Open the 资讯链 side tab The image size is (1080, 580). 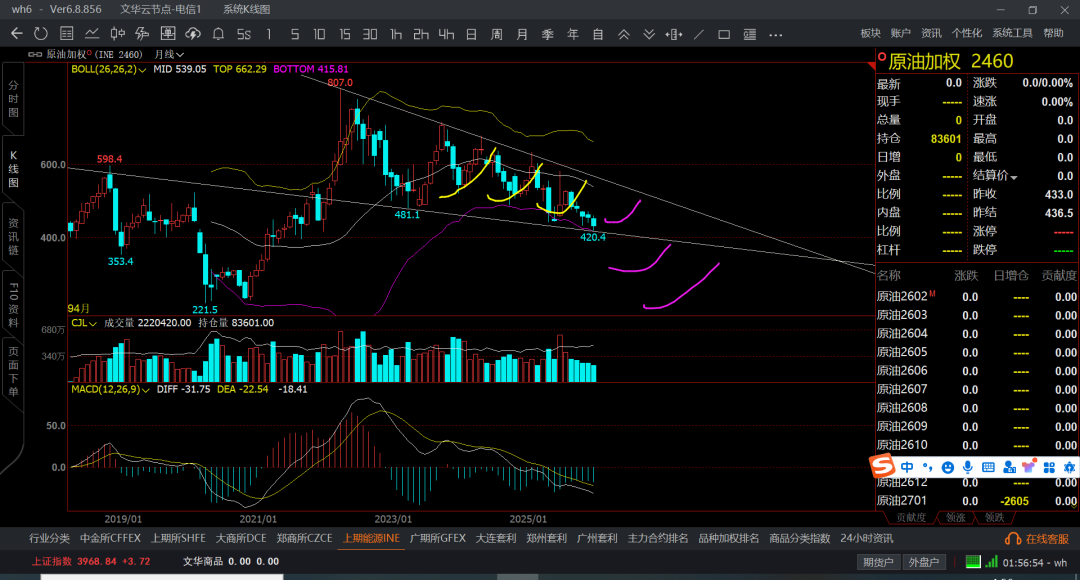pos(13,238)
